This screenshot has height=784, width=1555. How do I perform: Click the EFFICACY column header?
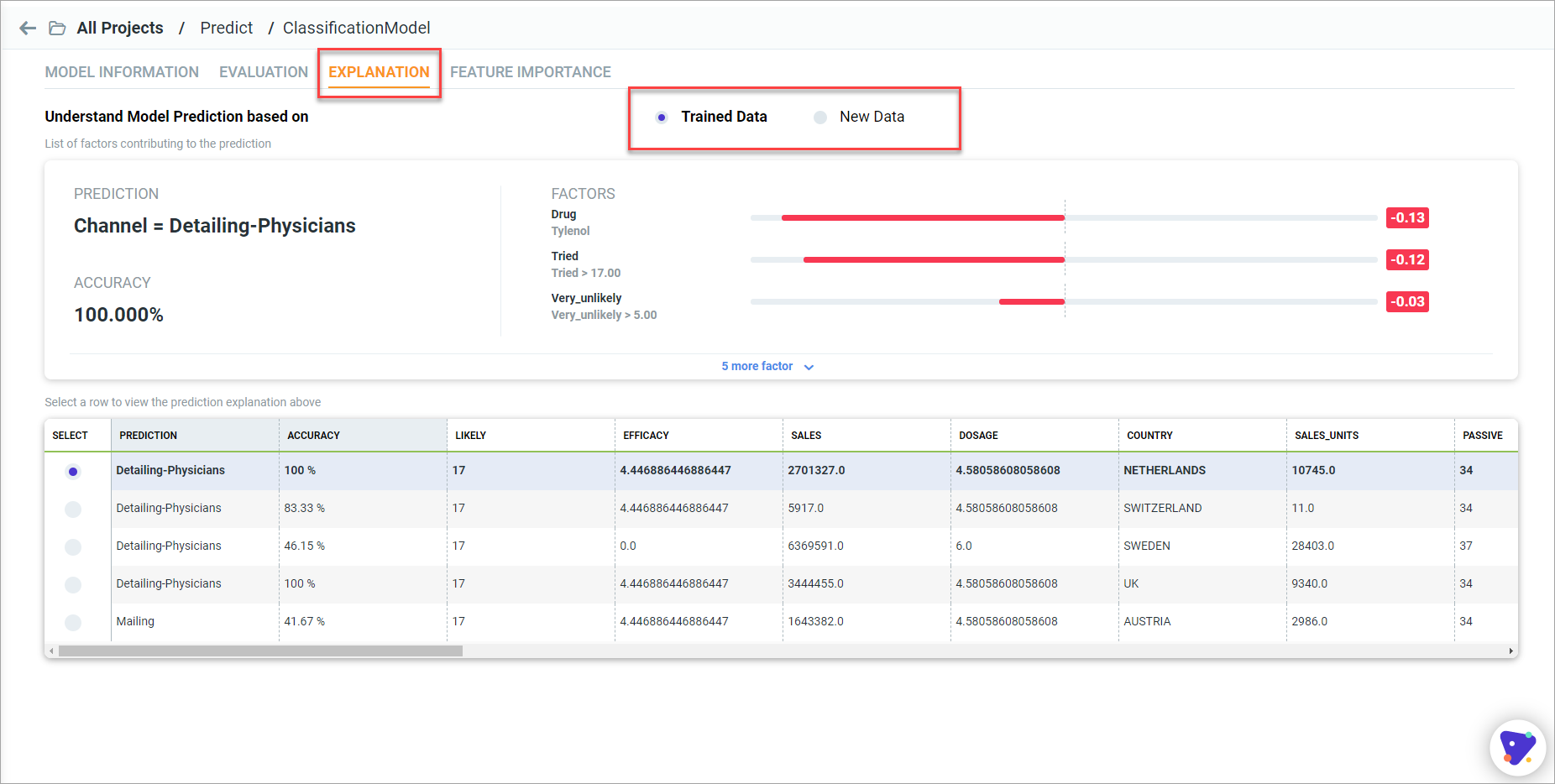pos(699,435)
